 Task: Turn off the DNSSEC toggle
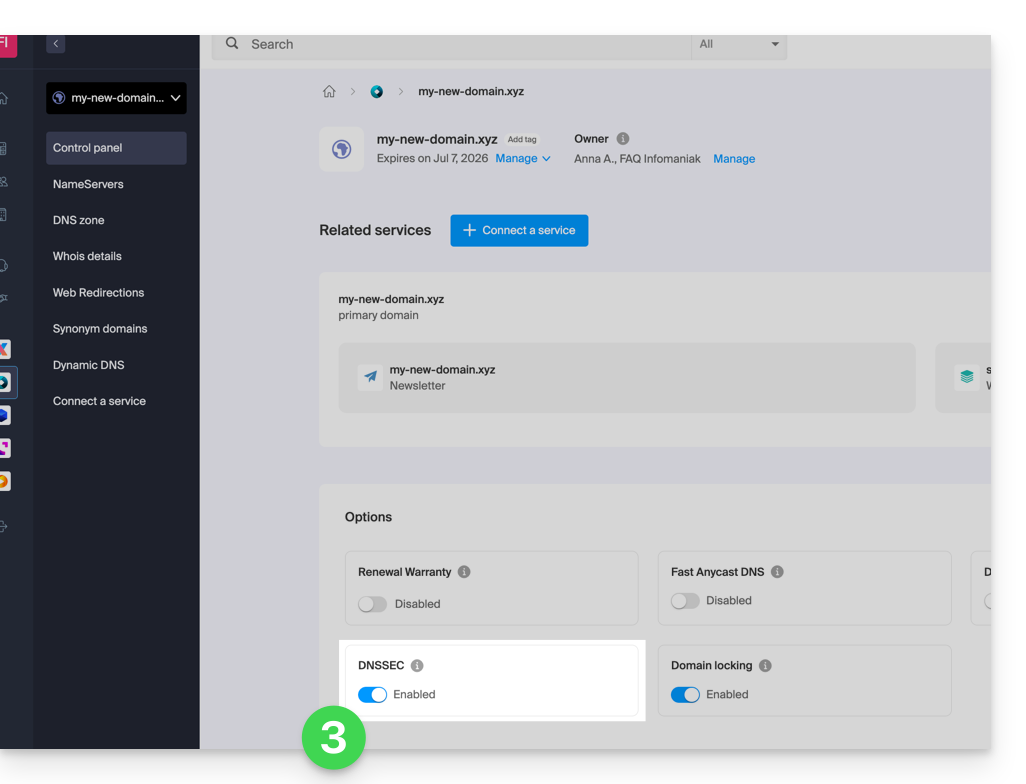[372, 694]
